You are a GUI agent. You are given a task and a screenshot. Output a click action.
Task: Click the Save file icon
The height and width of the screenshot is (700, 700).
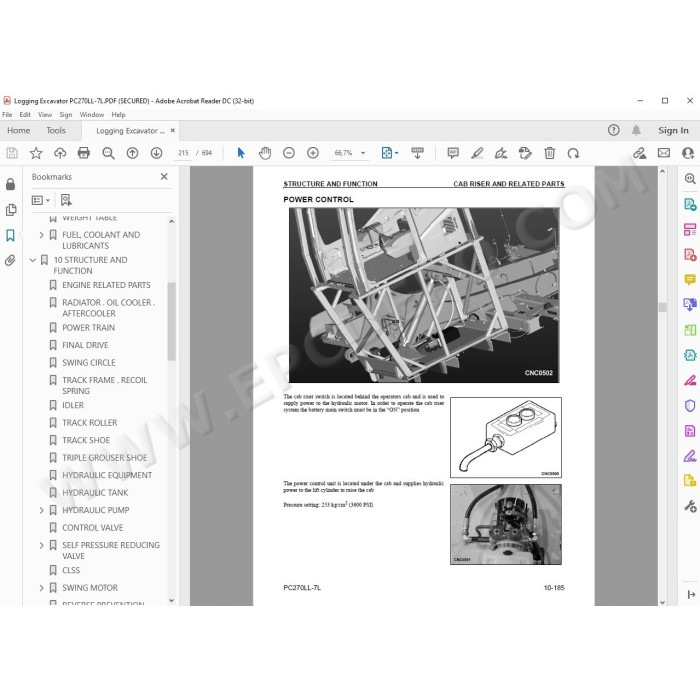[12, 153]
